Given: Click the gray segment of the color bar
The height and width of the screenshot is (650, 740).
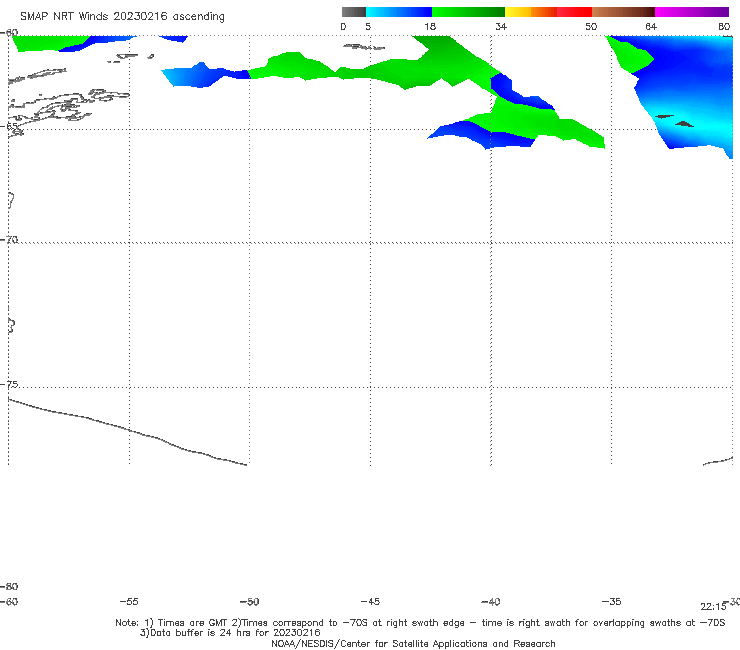Looking at the screenshot, I should 353,12.
